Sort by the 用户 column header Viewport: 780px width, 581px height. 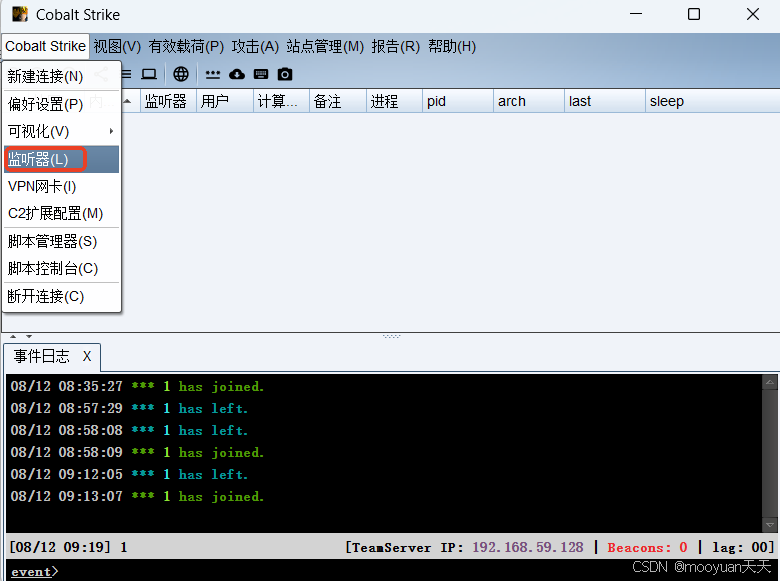225,101
